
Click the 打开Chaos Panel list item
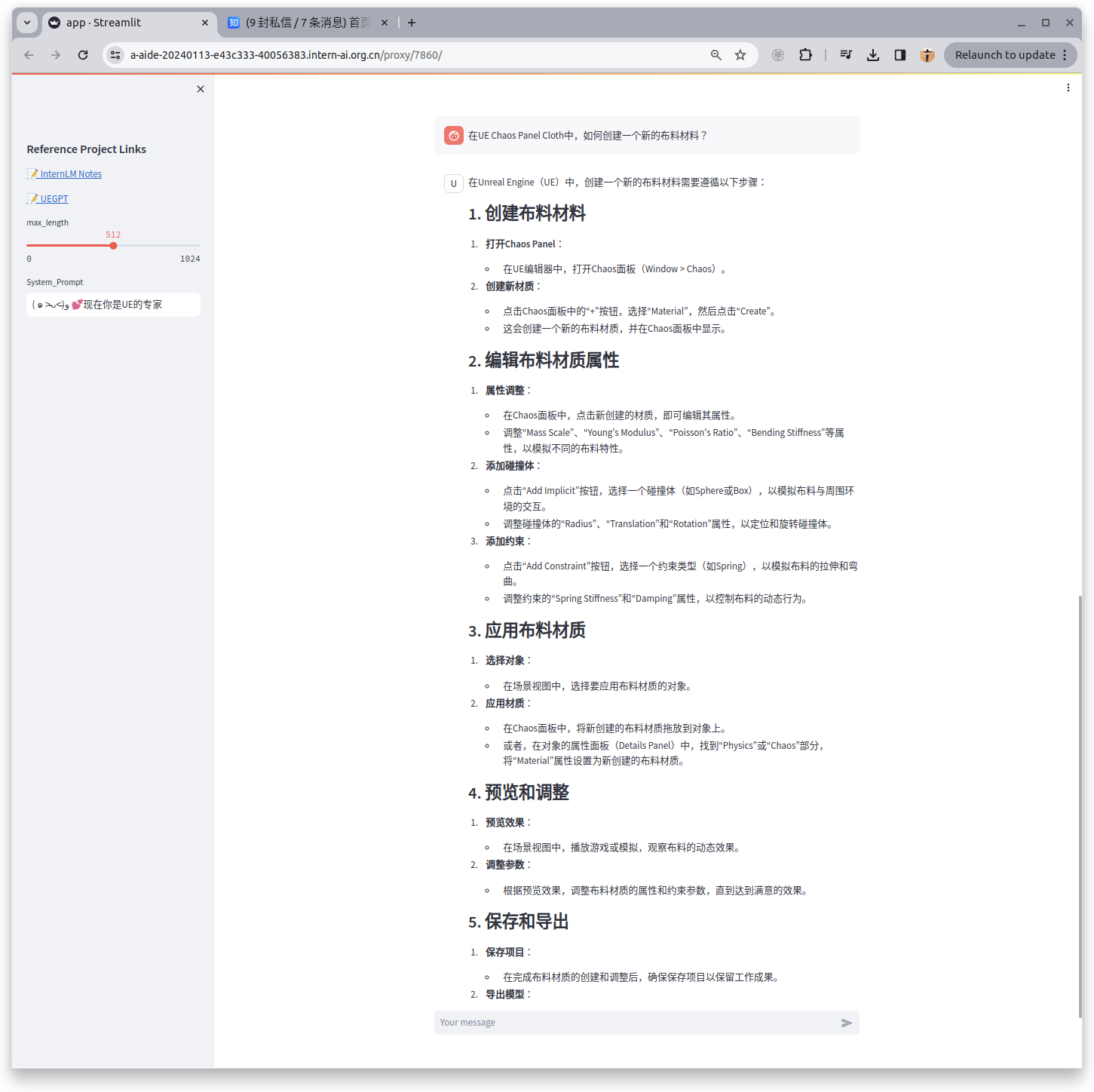click(524, 244)
